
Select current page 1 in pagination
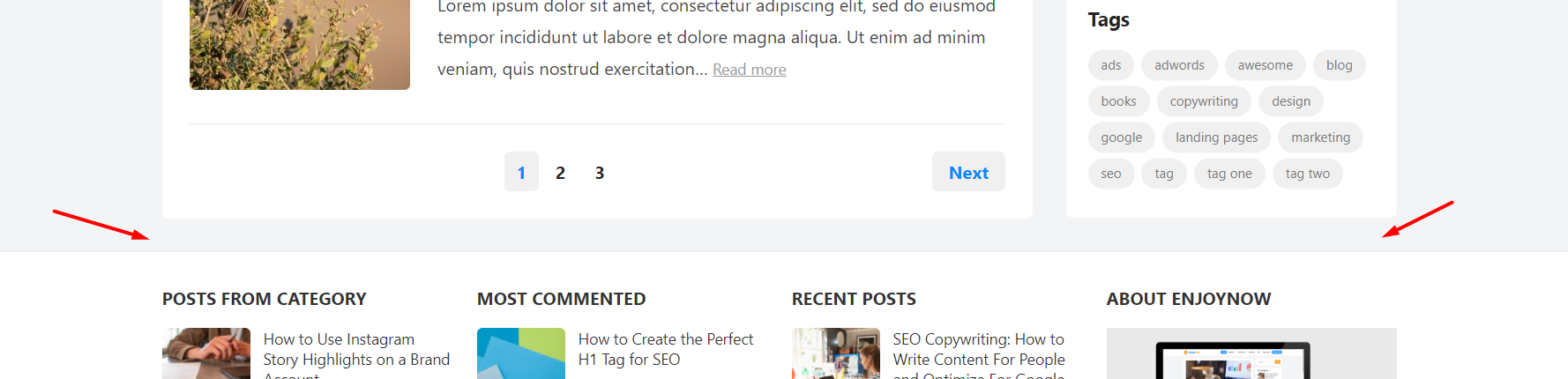tap(521, 172)
